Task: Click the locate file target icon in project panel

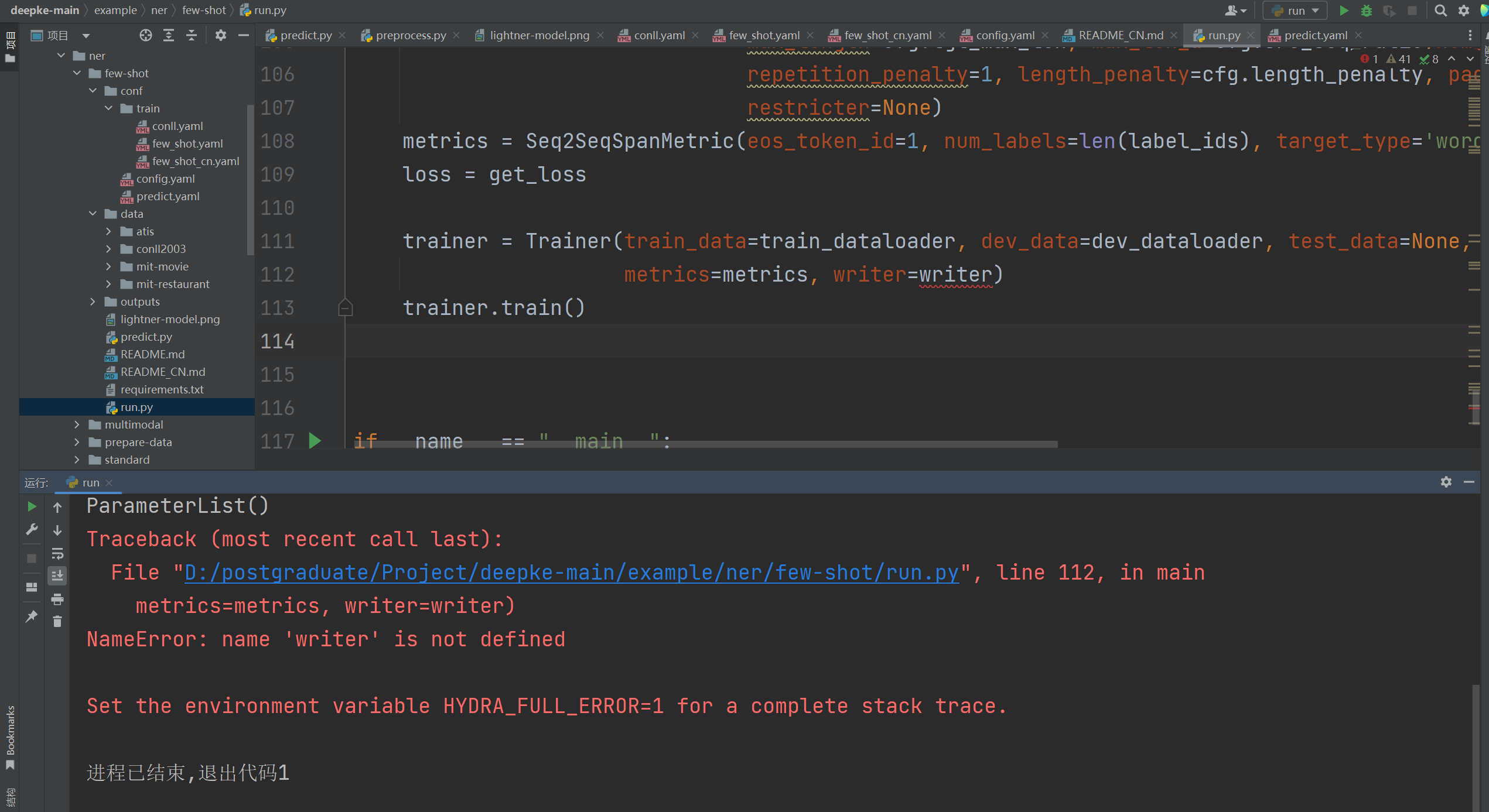Action: pos(146,36)
